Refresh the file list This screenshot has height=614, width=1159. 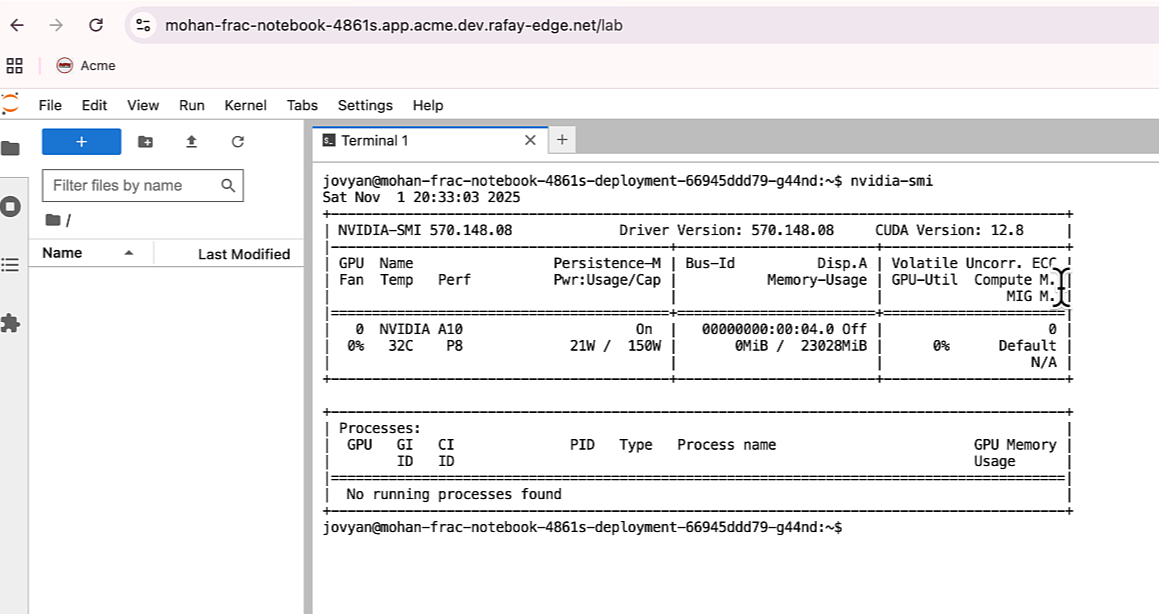point(236,142)
